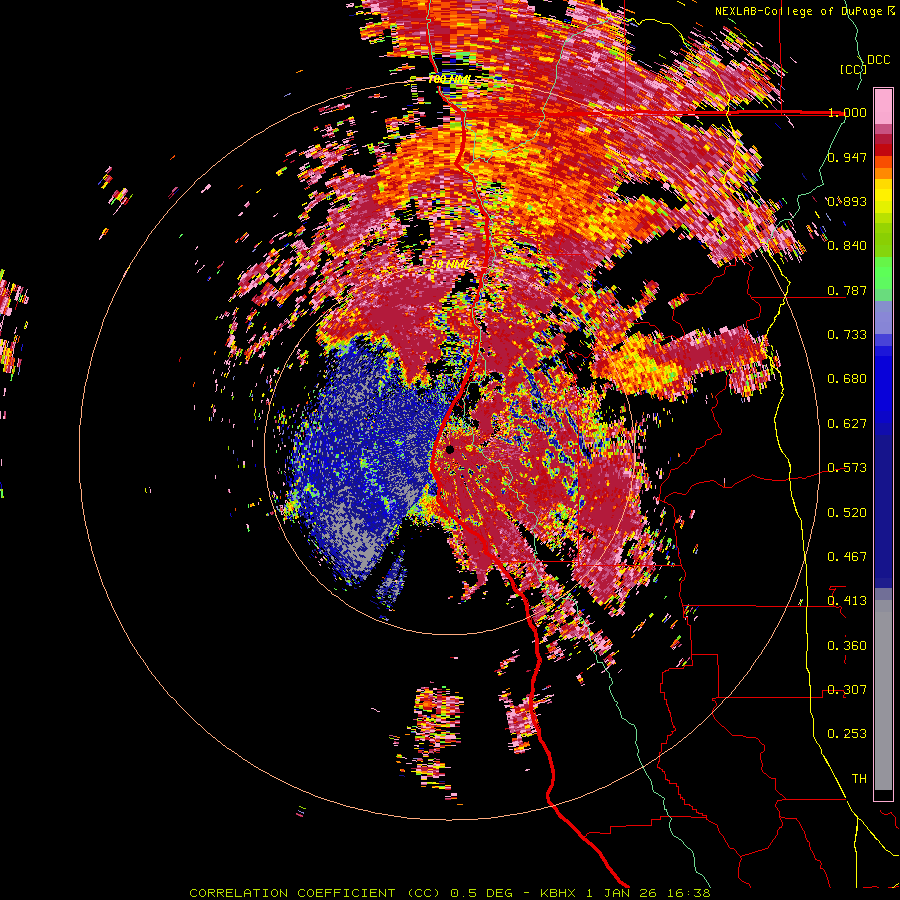Image resolution: width=900 pixels, height=900 pixels.
Task: Click the 0.627 scale value
Action: coord(847,424)
